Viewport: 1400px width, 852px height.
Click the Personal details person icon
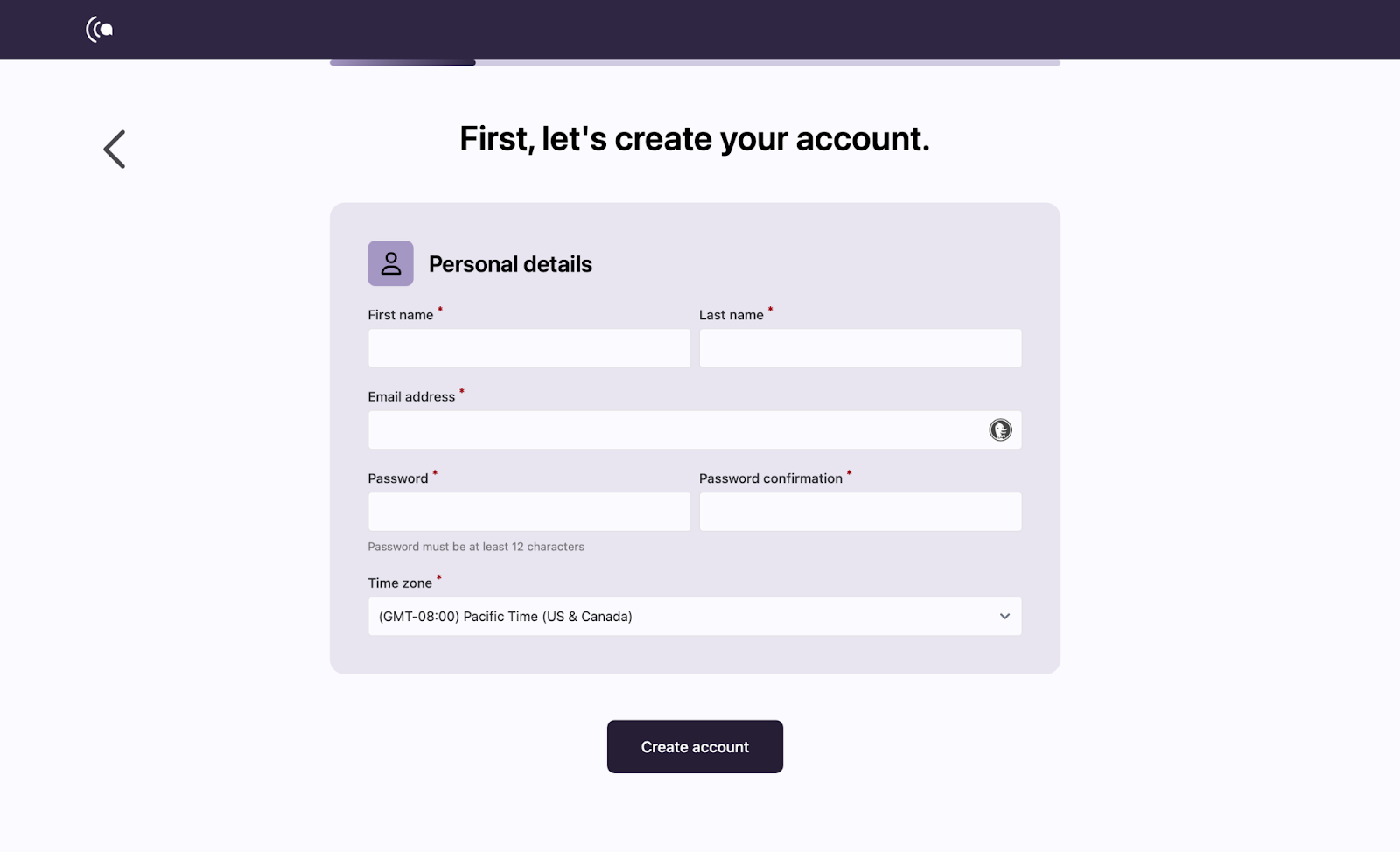tap(390, 263)
